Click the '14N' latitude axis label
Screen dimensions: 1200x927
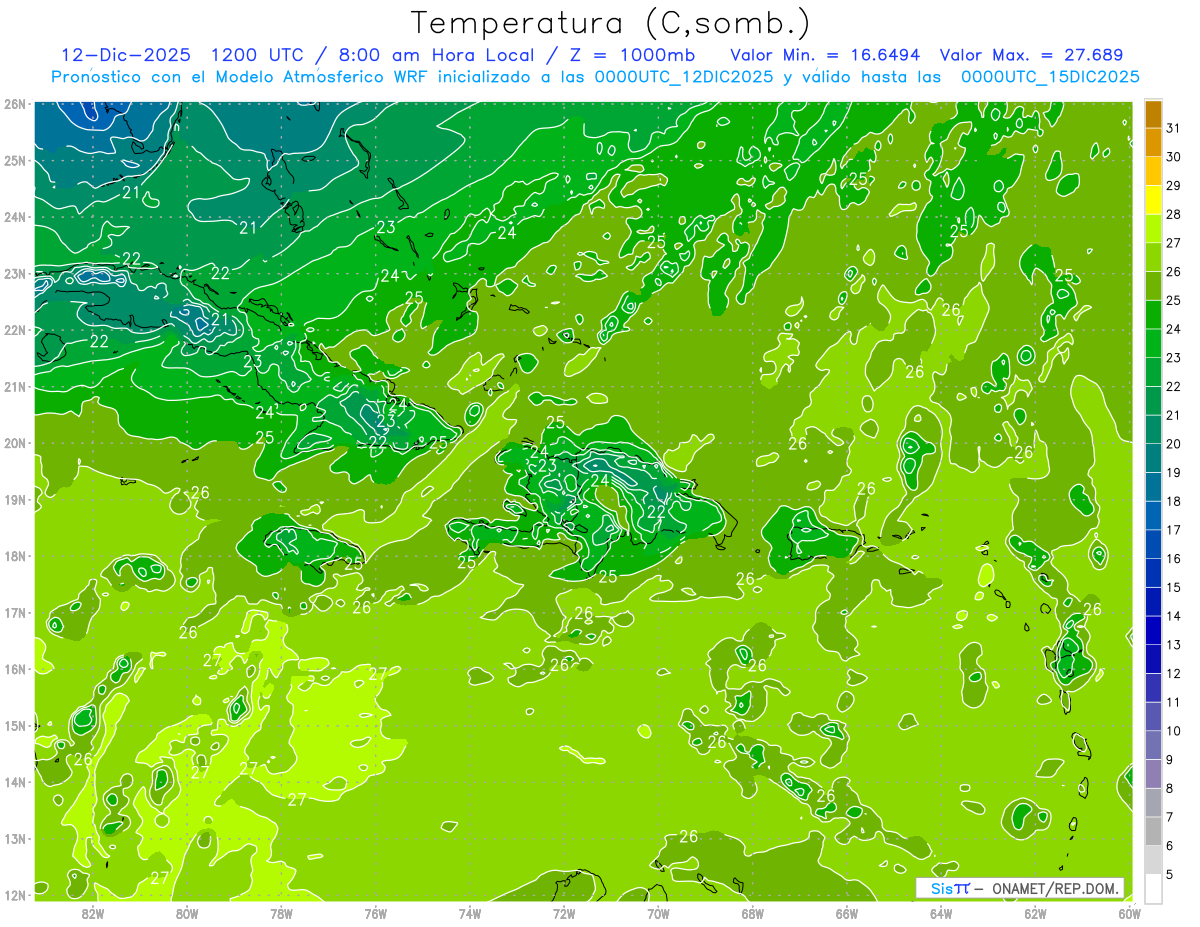[14, 782]
